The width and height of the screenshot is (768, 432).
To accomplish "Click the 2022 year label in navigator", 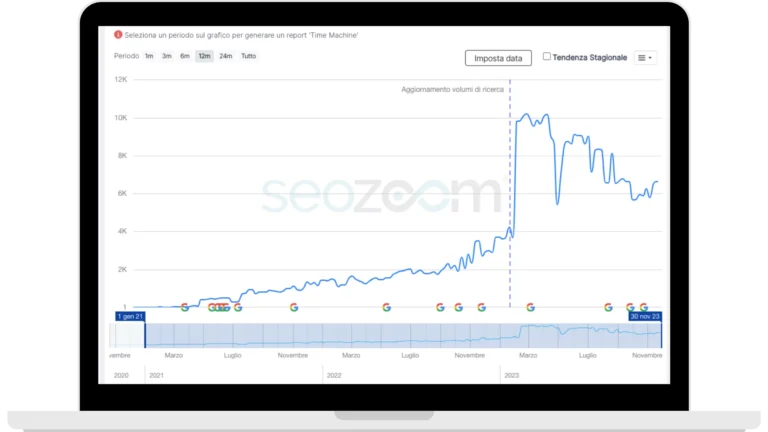I will 334,375.
